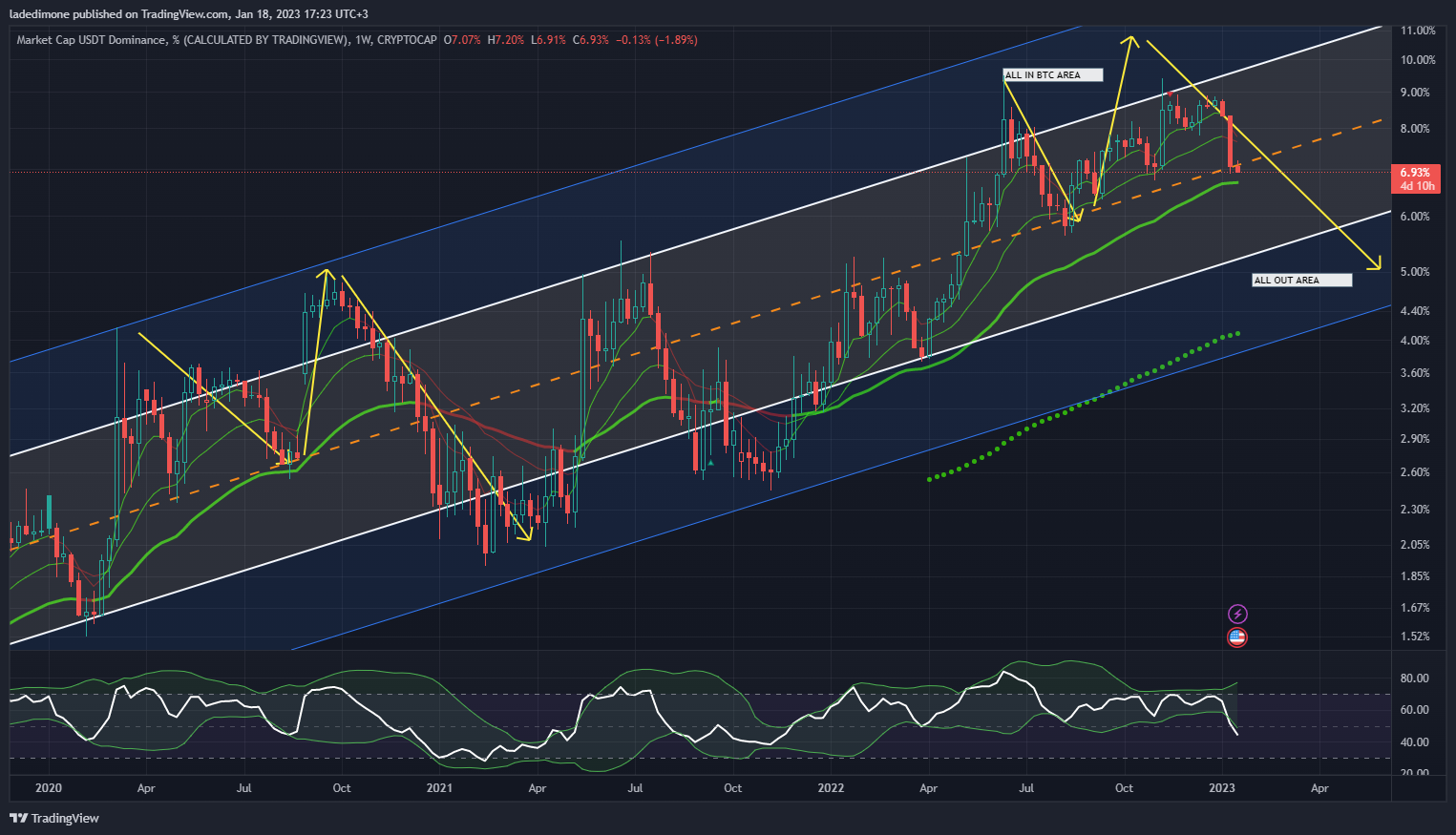Open the US flag economic event icon
The width and height of the screenshot is (1456, 835).
point(1237,637)
